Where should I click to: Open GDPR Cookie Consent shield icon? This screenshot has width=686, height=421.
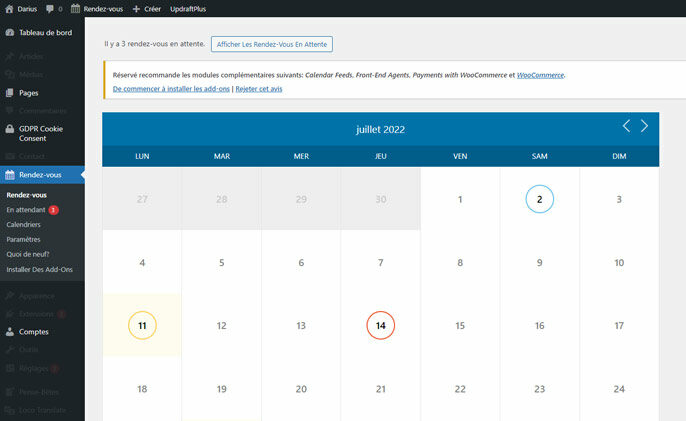pyautogui.click(x=10, y=129)
